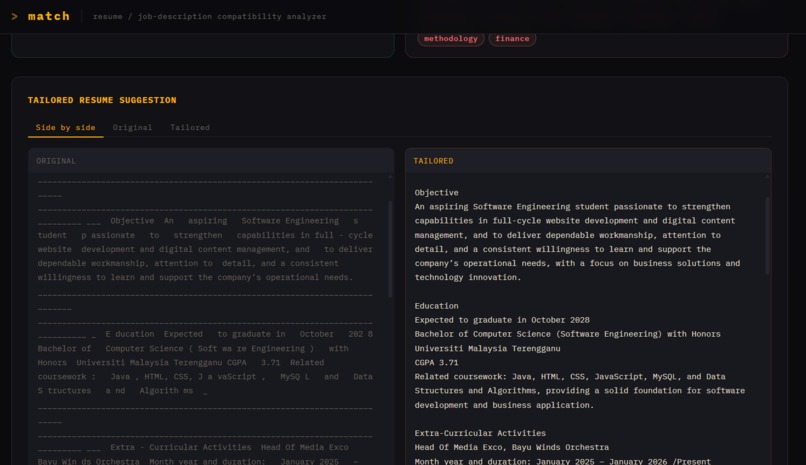Click 'Expected to graduate in October 2028'

502,320
